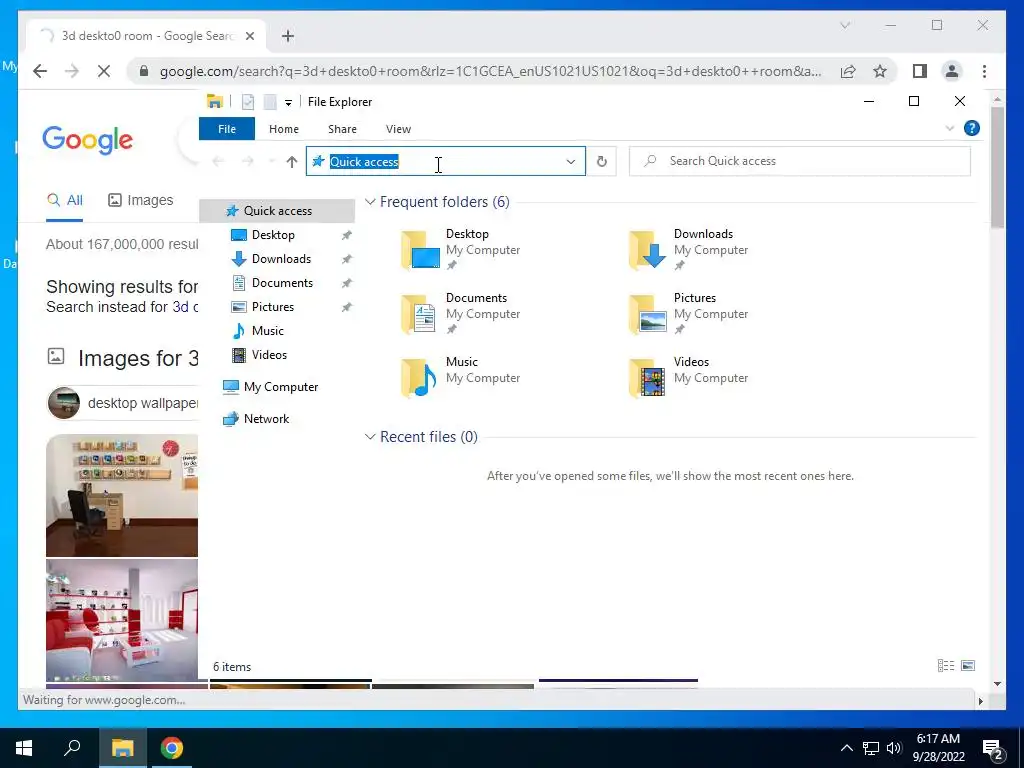Open the address bar history dropdown
The image size is (1024, 768).
click(571, 161)
